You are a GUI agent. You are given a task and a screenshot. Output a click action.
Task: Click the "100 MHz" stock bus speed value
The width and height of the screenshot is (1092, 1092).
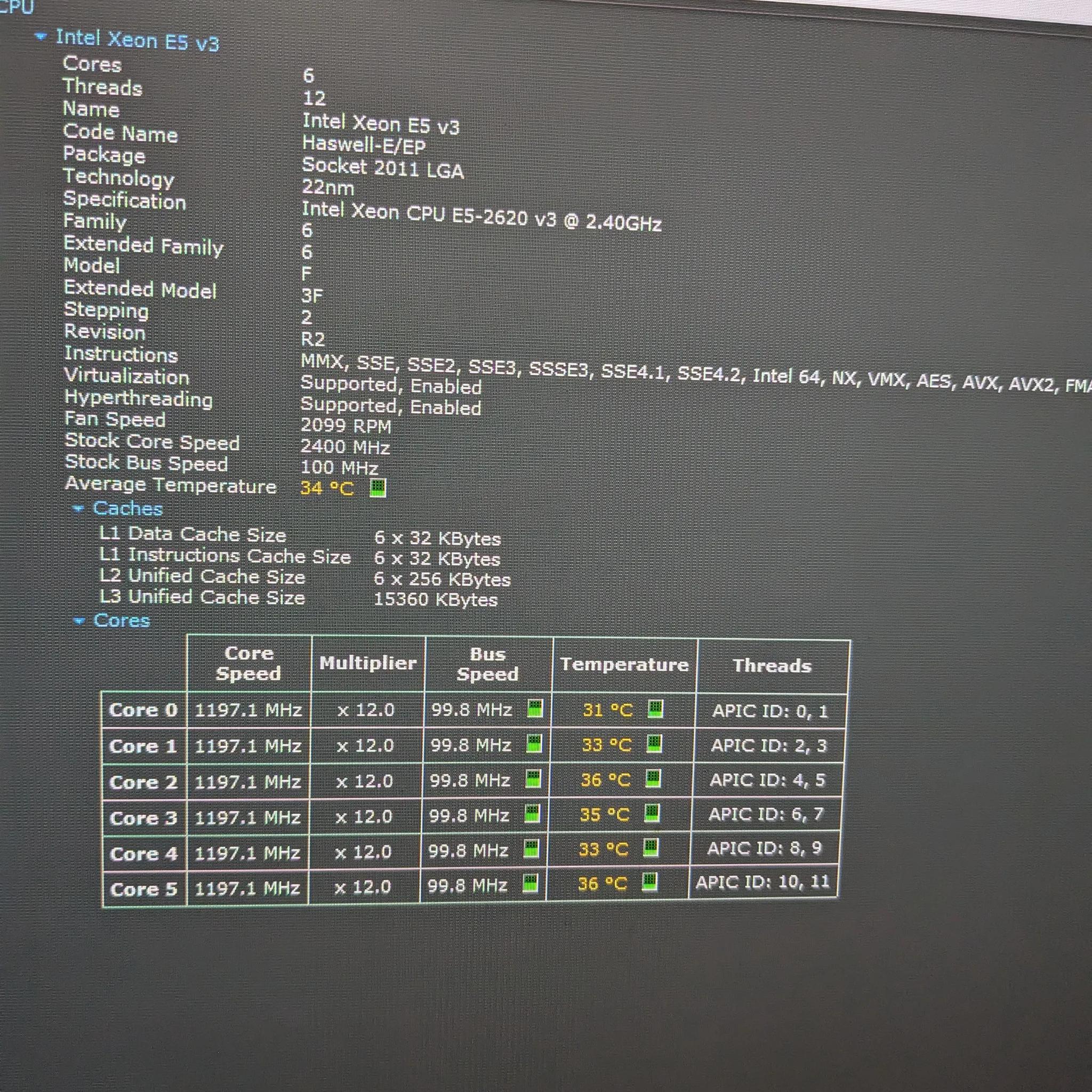pyautogui.click(x=339, y=468)
